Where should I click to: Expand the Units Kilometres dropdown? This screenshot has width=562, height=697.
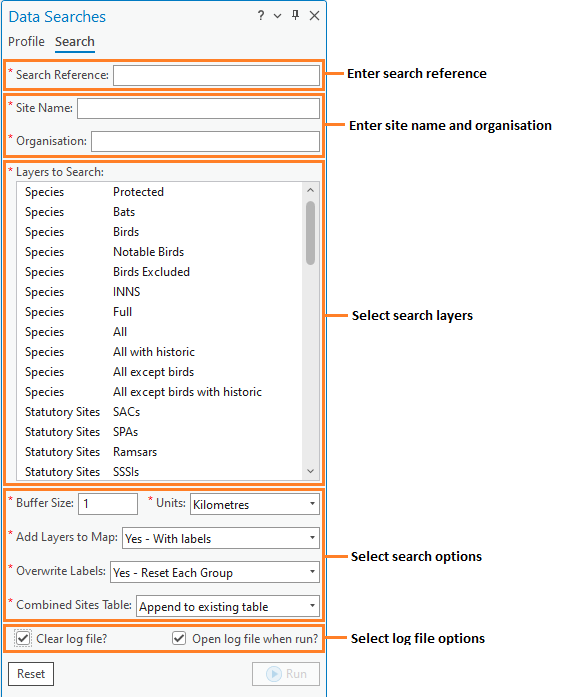pyautogui.click(x=255, y=504)
